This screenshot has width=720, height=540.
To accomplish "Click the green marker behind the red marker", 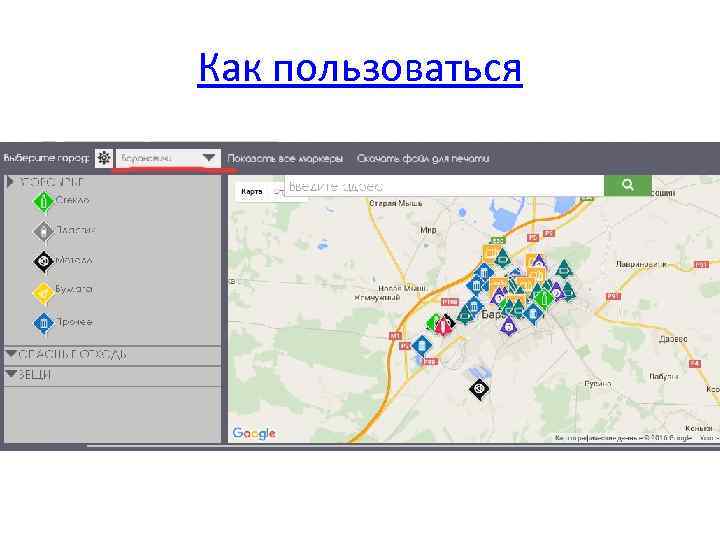I will click(x=431, y=324).
